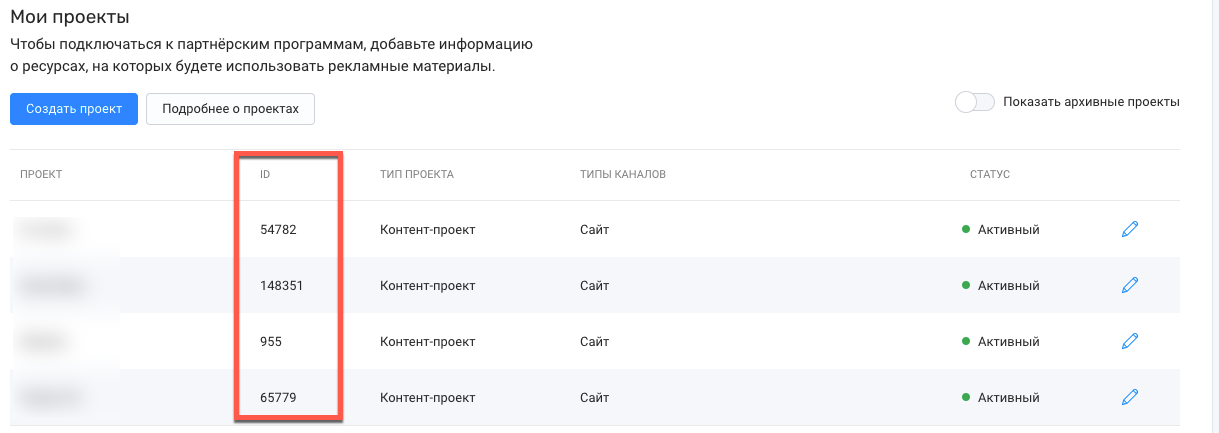Click ID cell showing 65779
This screenshot has height=433, width=1219.
coord(278,397)
